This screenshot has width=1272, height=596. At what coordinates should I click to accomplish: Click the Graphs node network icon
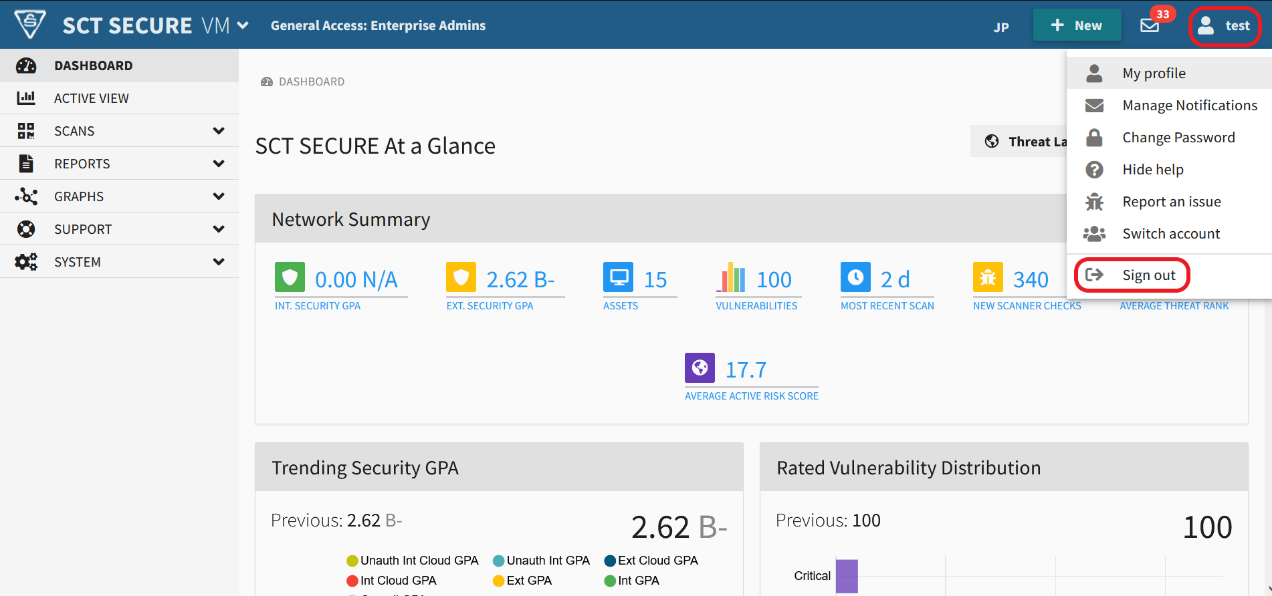(26, 197)
